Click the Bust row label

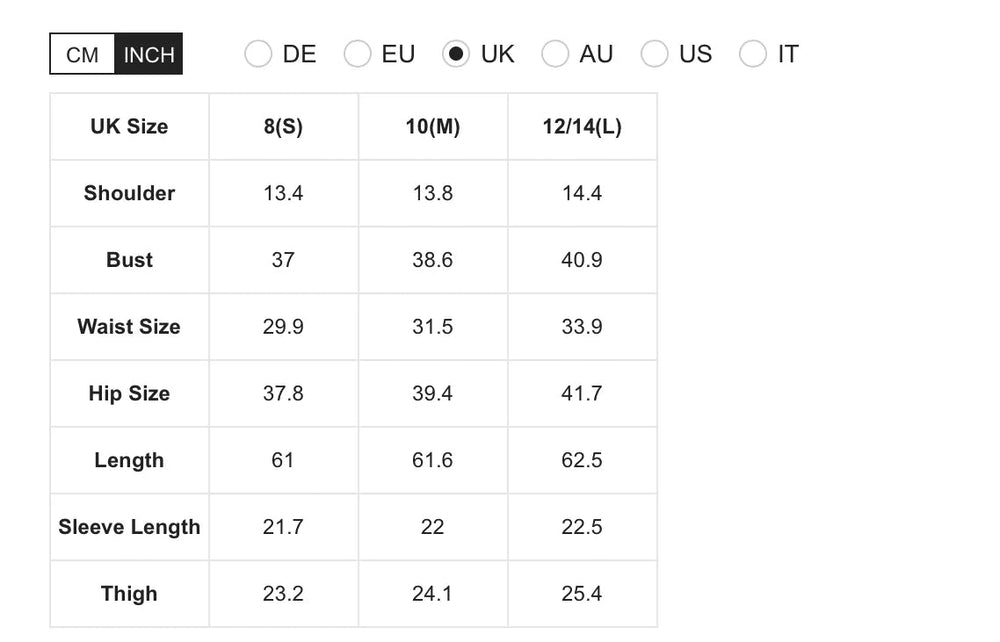pos(129,260)
